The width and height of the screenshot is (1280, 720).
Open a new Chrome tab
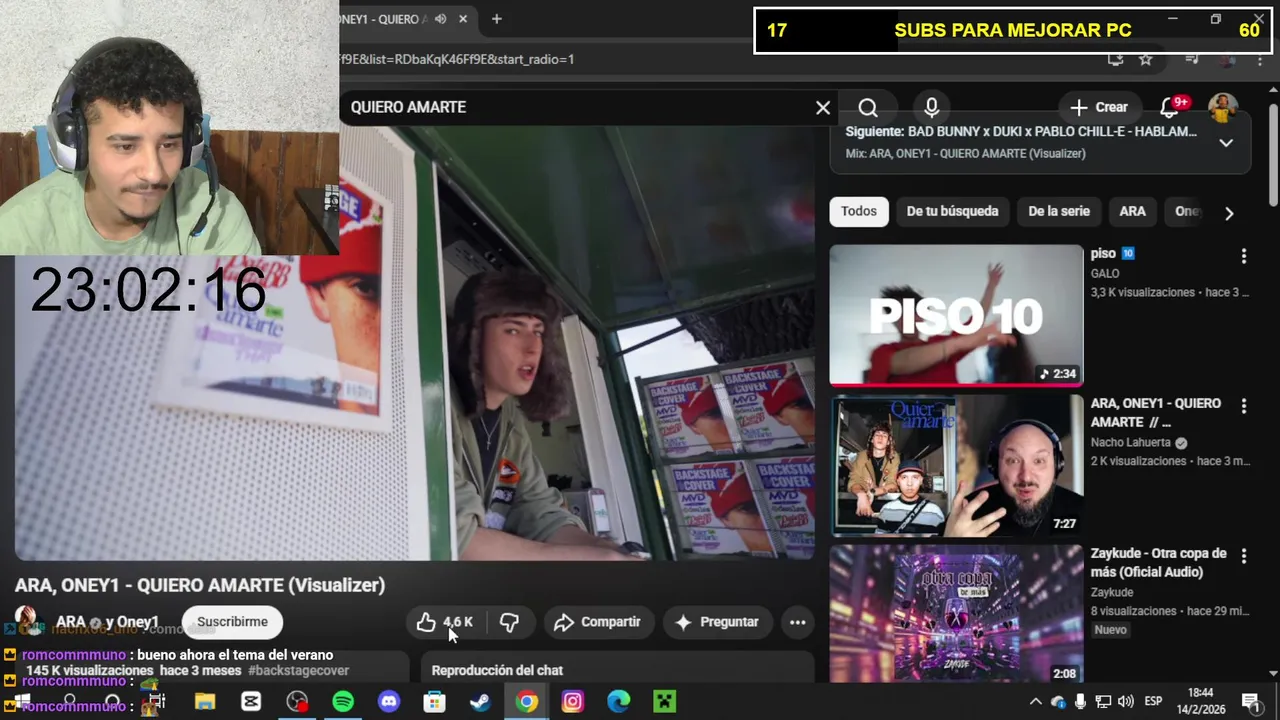(496, 19)
